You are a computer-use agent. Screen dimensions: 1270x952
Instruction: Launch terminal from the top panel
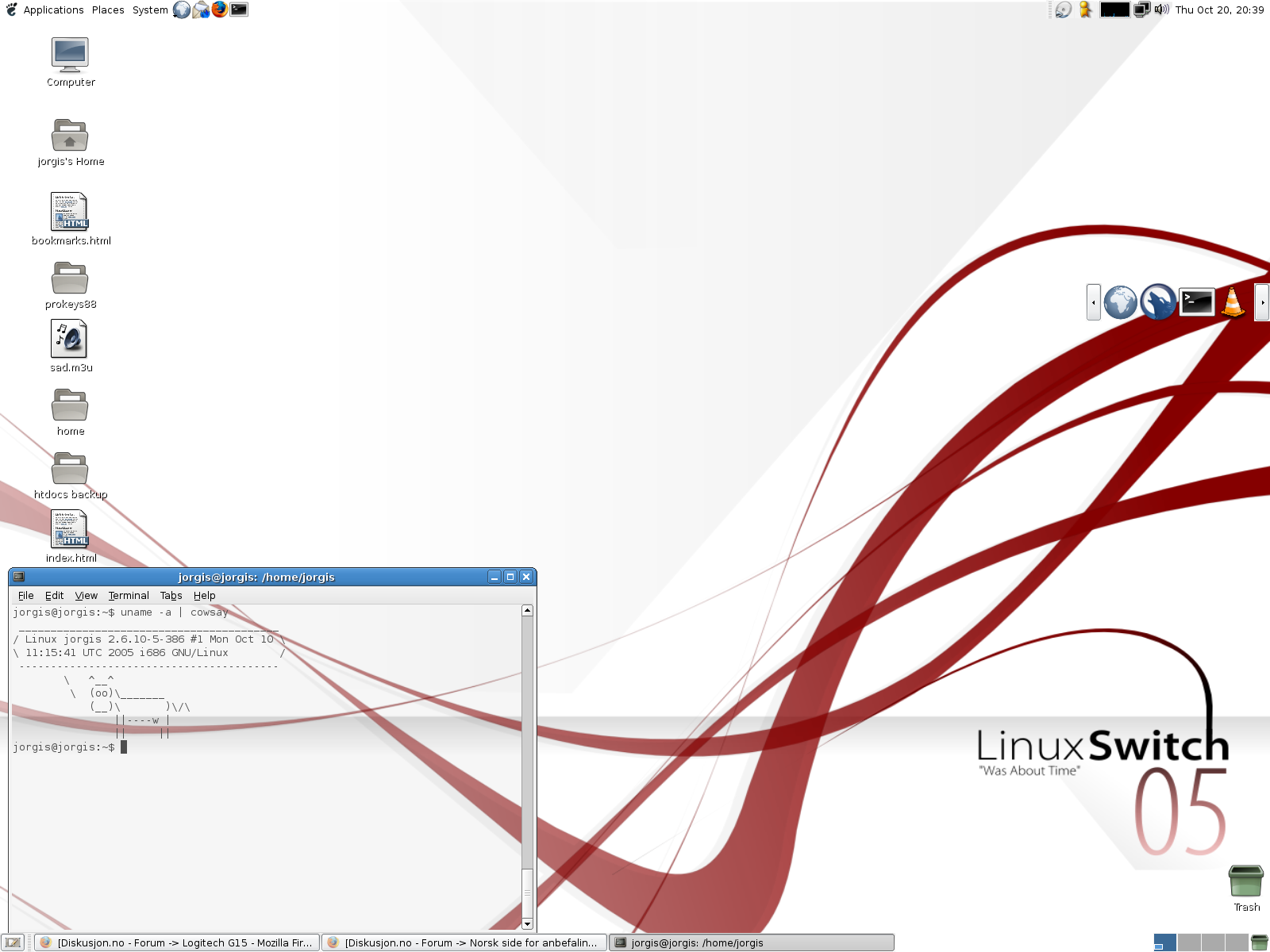click(239, 10)
